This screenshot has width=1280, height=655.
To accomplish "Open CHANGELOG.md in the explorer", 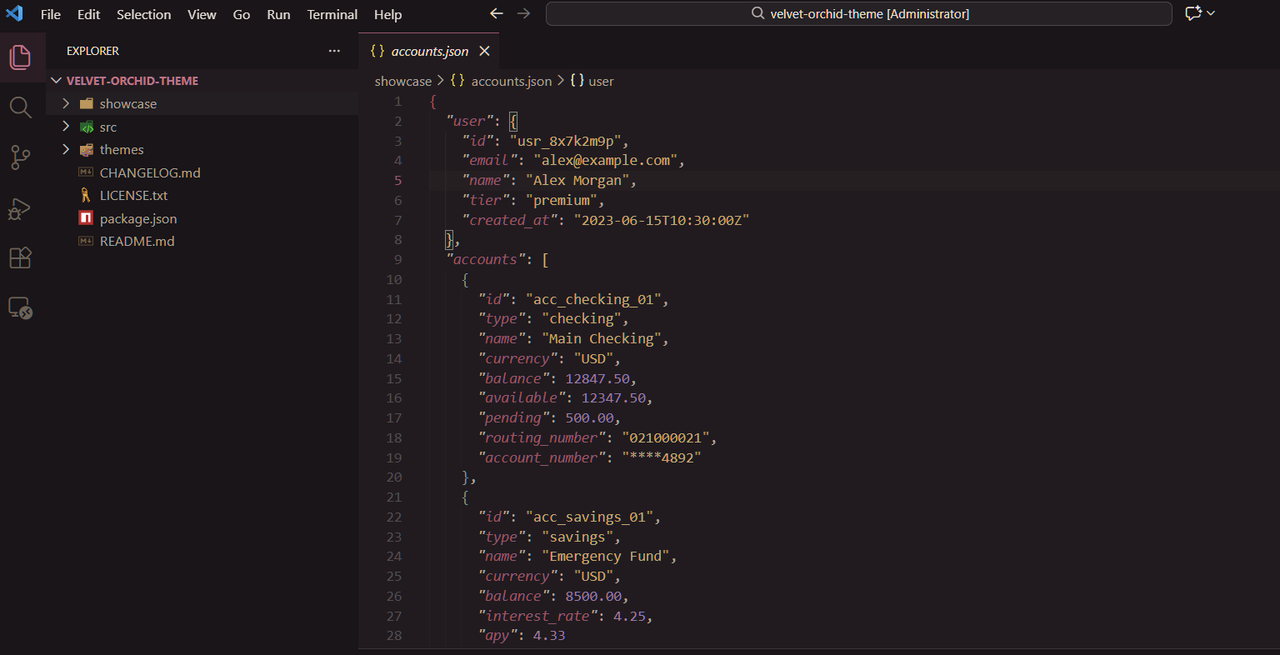I will tap(150, 173).
